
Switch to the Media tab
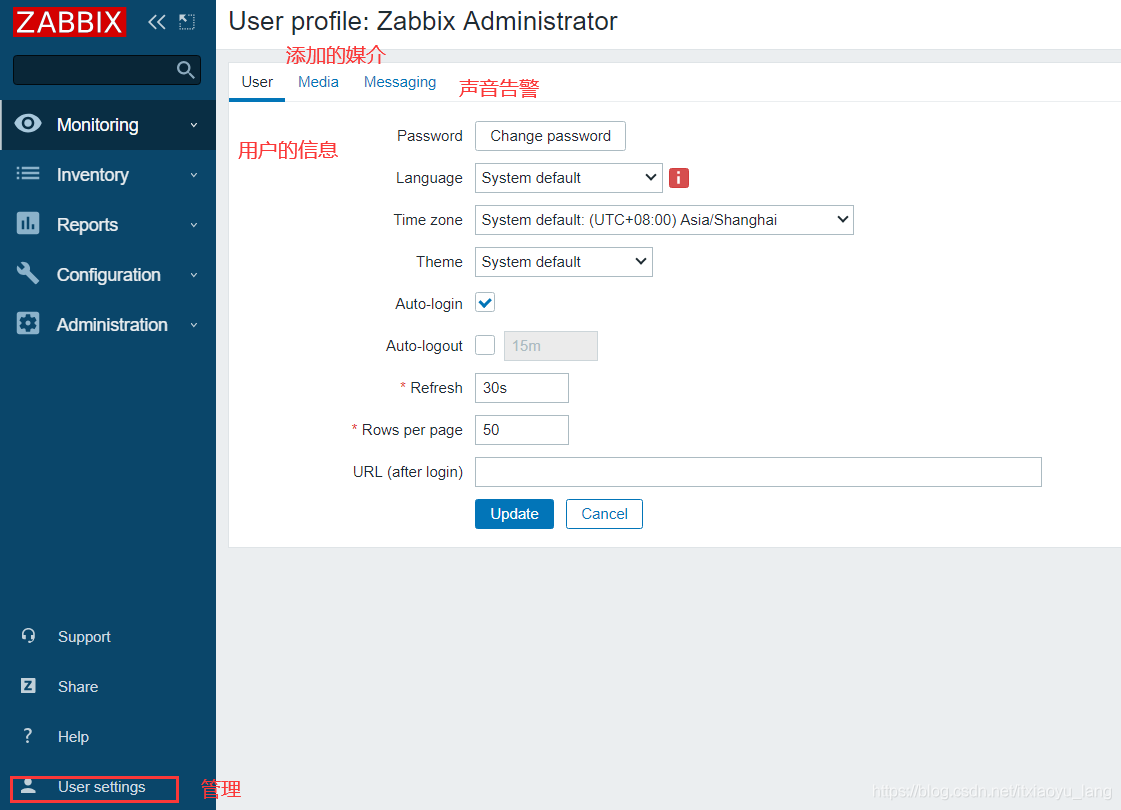[x=318, y=82]
